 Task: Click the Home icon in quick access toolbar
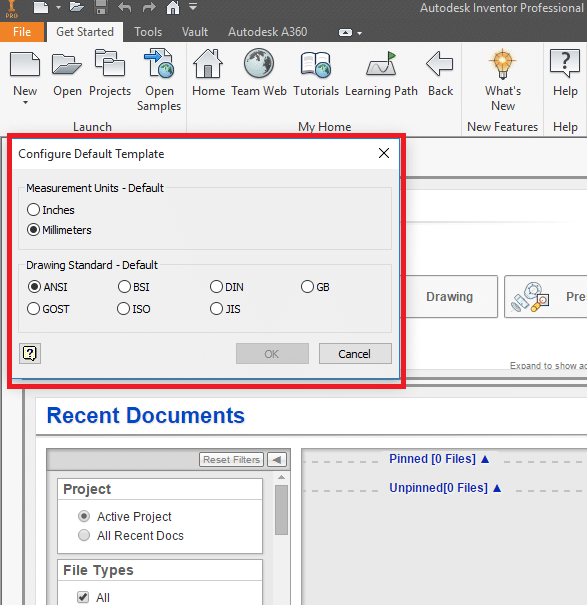click(x=173, y=7)
